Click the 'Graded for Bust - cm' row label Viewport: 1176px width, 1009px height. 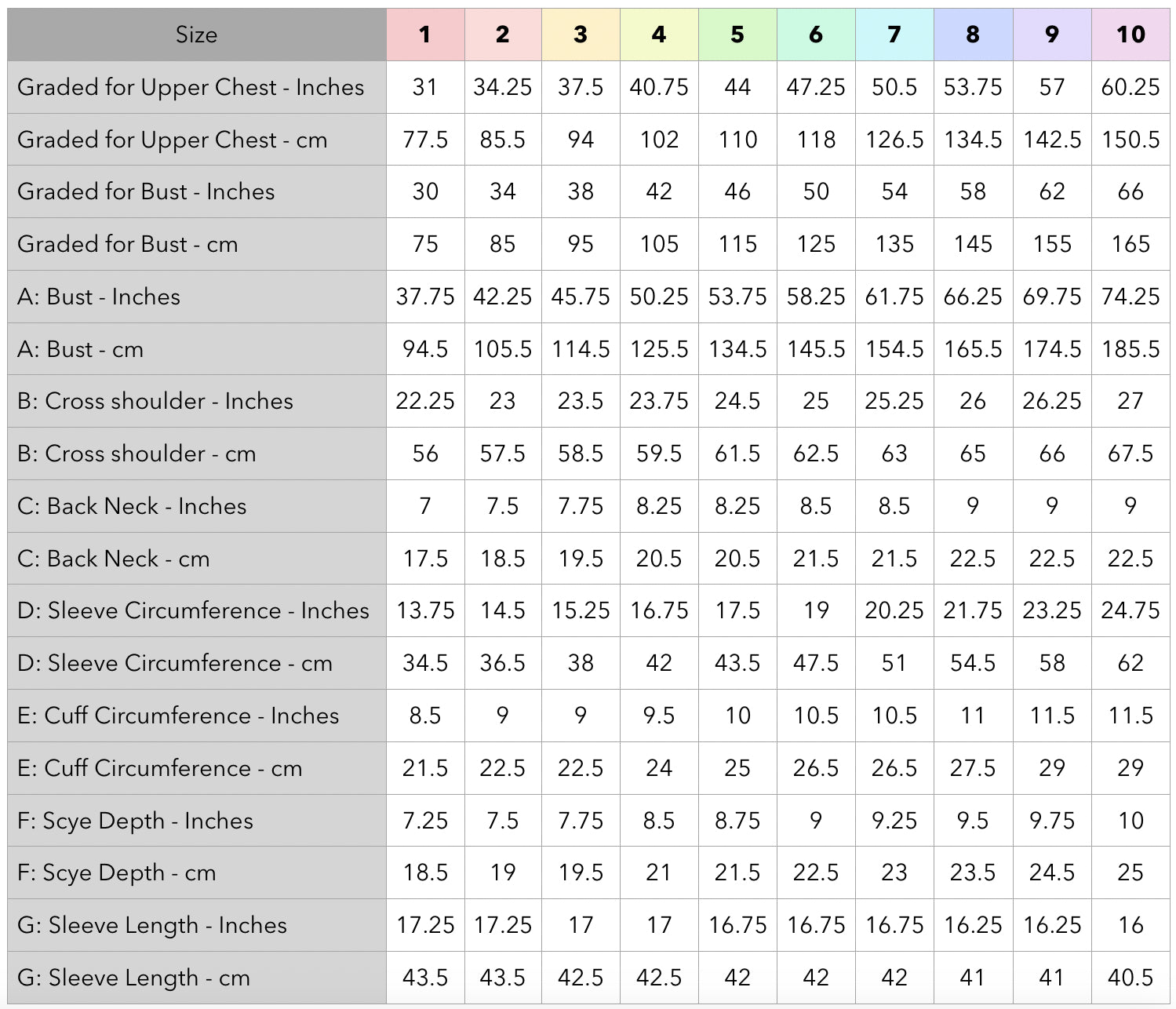pyautogui.click(x=127, y=244)
